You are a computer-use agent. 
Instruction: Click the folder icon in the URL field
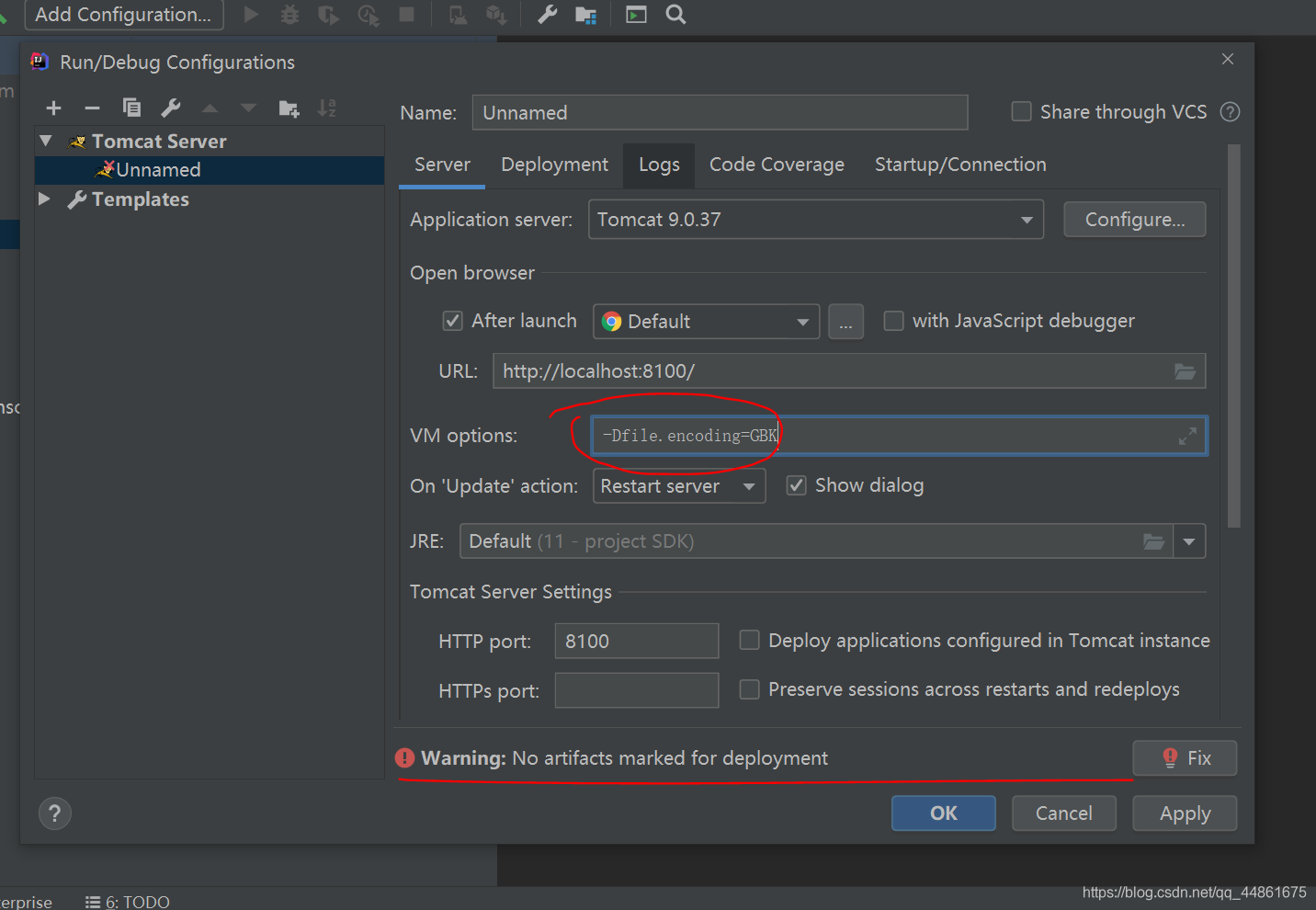click(x=1186, y=371)
